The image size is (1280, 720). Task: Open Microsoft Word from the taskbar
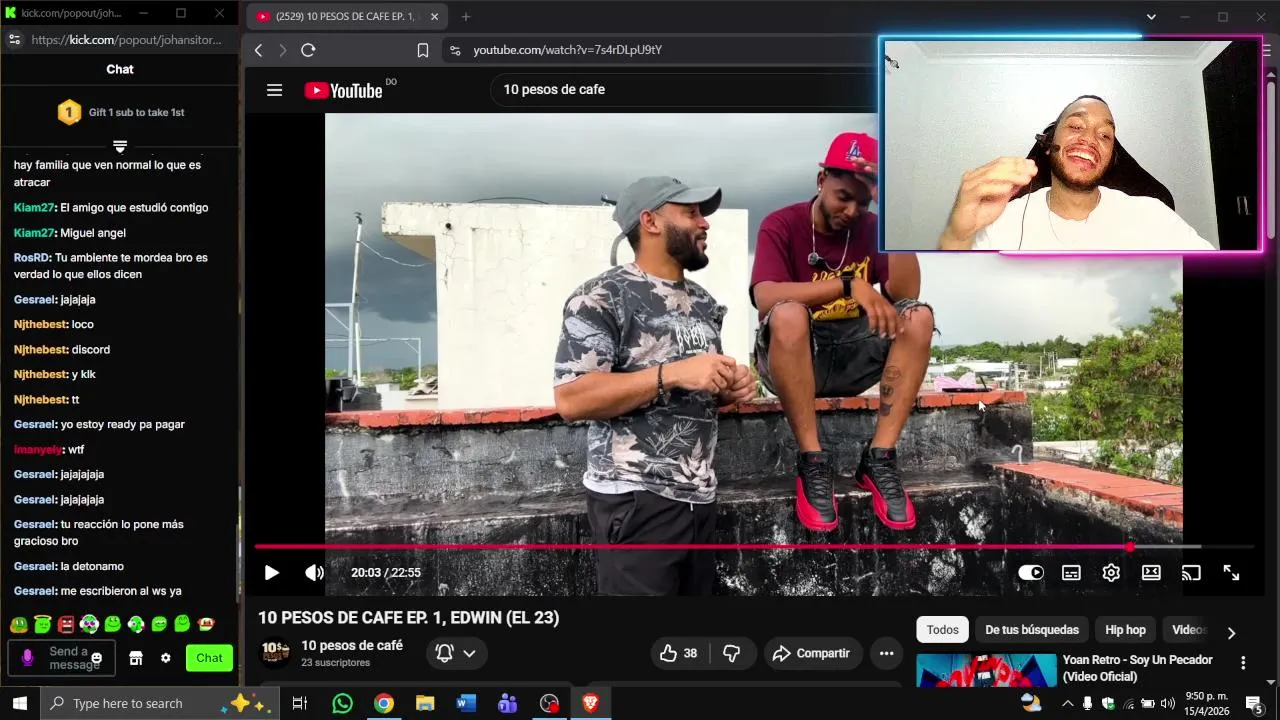[x=467, y=704]
